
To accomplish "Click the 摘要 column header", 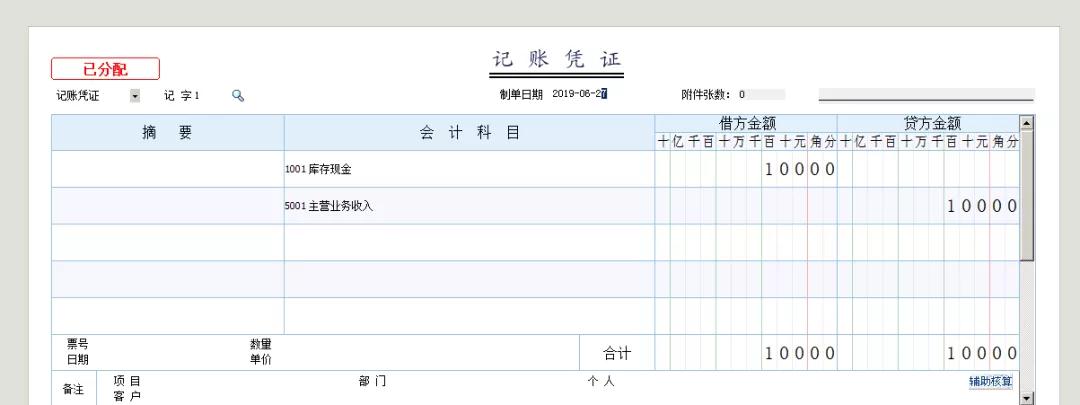I will click(x=167, y=132).
